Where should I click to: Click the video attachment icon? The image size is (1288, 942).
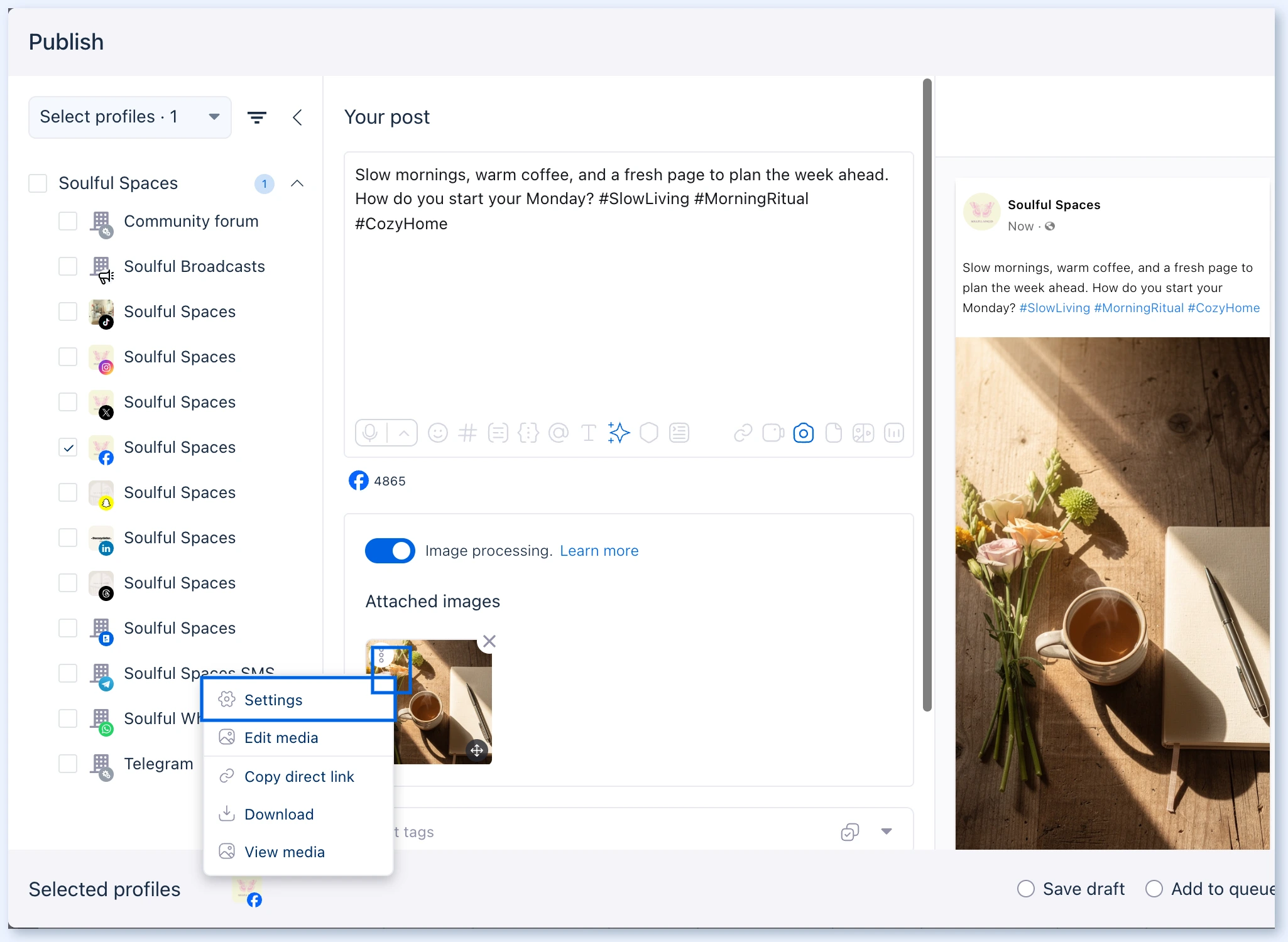773,433
